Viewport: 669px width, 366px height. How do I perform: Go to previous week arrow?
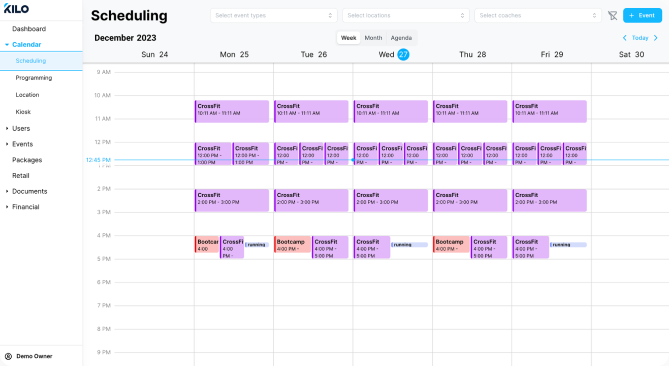click(x=625, y=38)
